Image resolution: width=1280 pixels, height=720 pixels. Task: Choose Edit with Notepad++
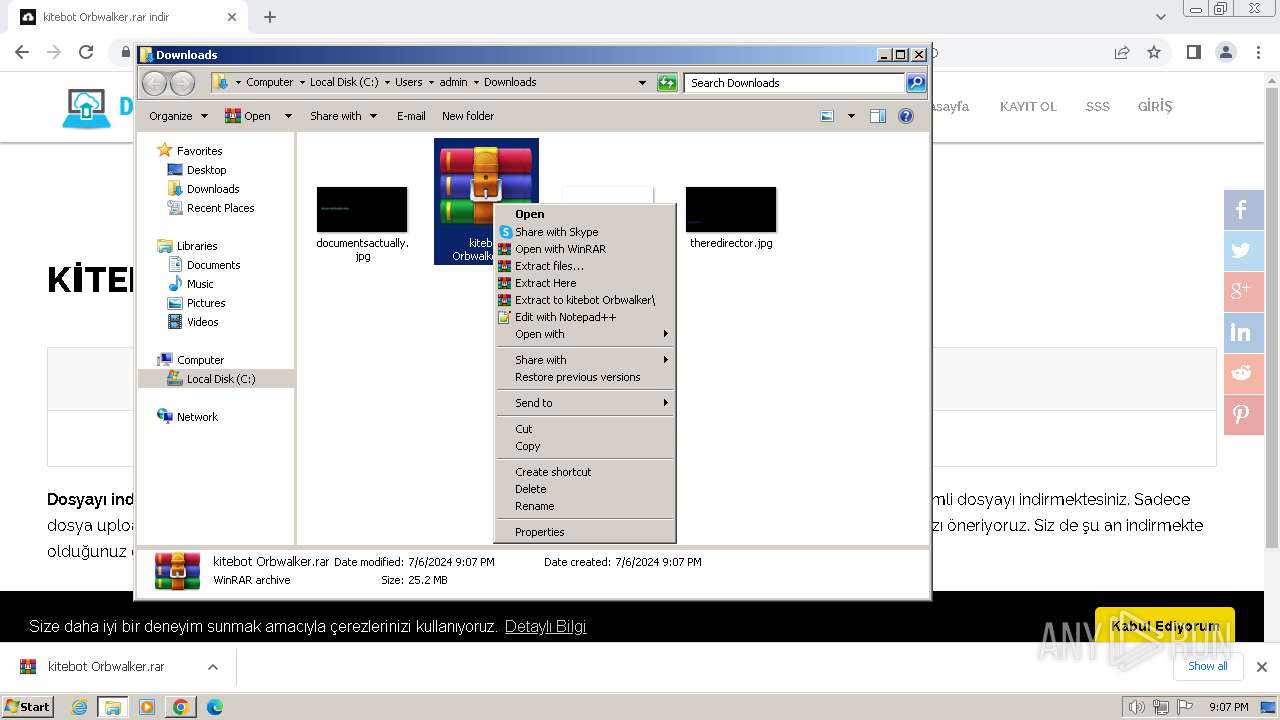pos(586,317)
